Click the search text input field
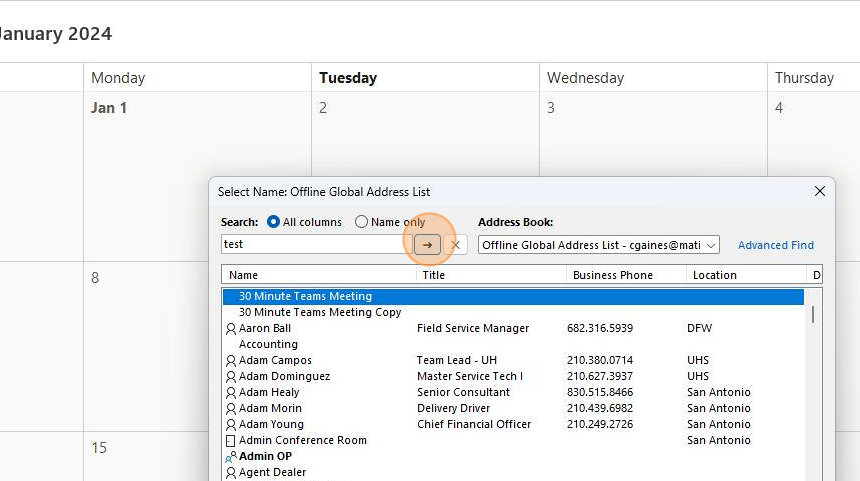Screen dimensions: 860x481 (x=312, y=244)
